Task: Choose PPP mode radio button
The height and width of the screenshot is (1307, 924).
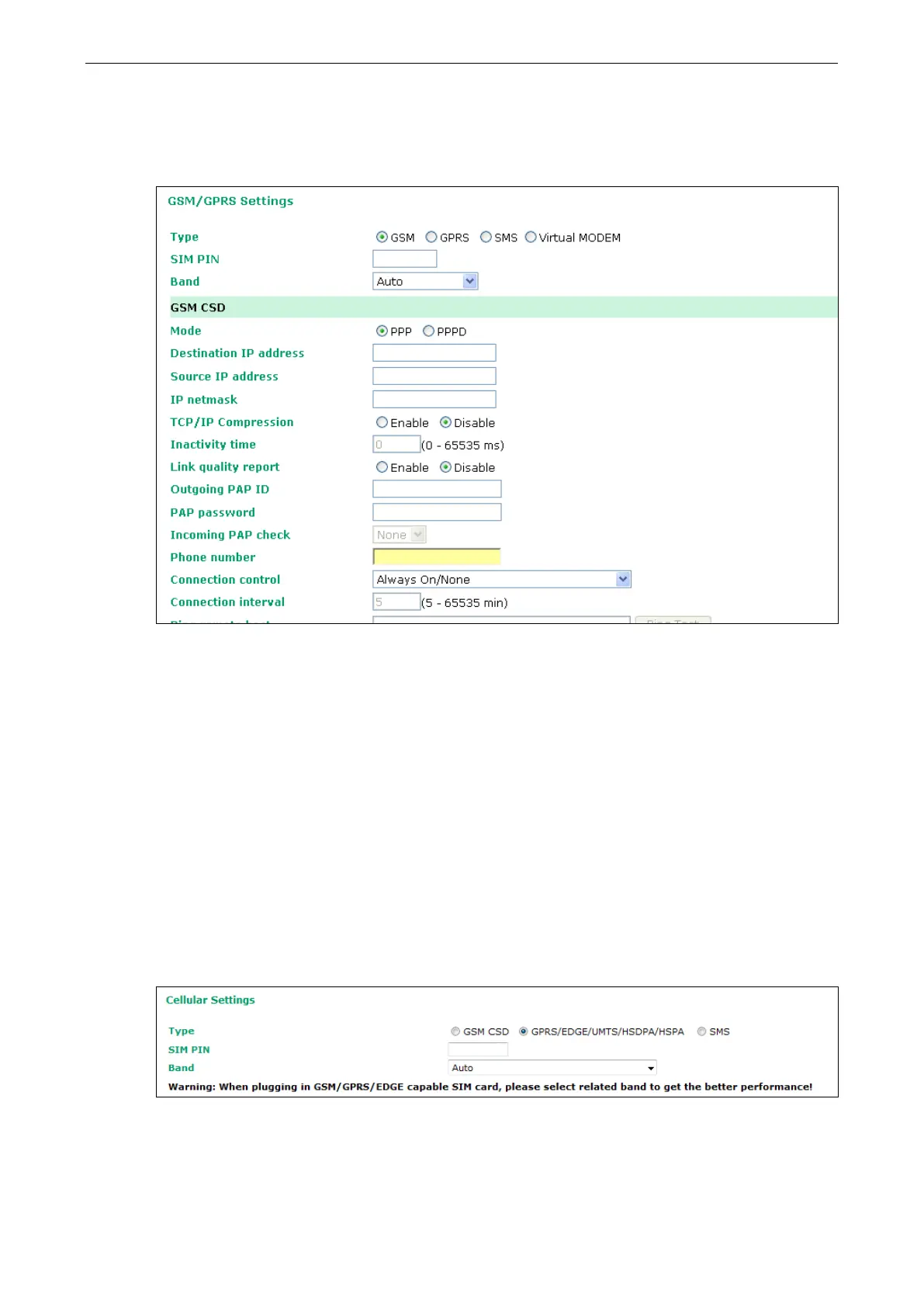Action: click(x=382, y=331)
